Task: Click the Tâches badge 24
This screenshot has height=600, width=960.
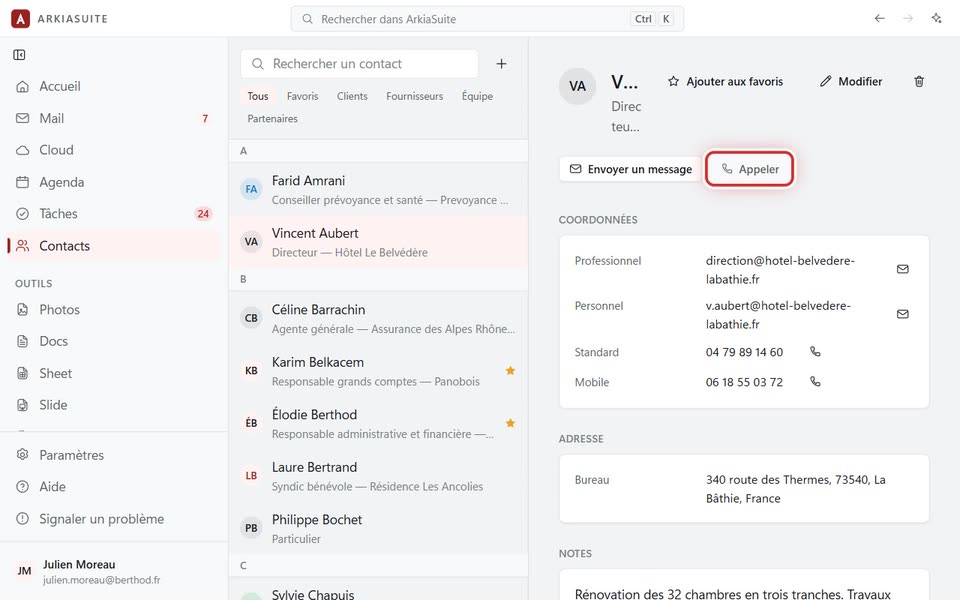Action: coord(203,214)
